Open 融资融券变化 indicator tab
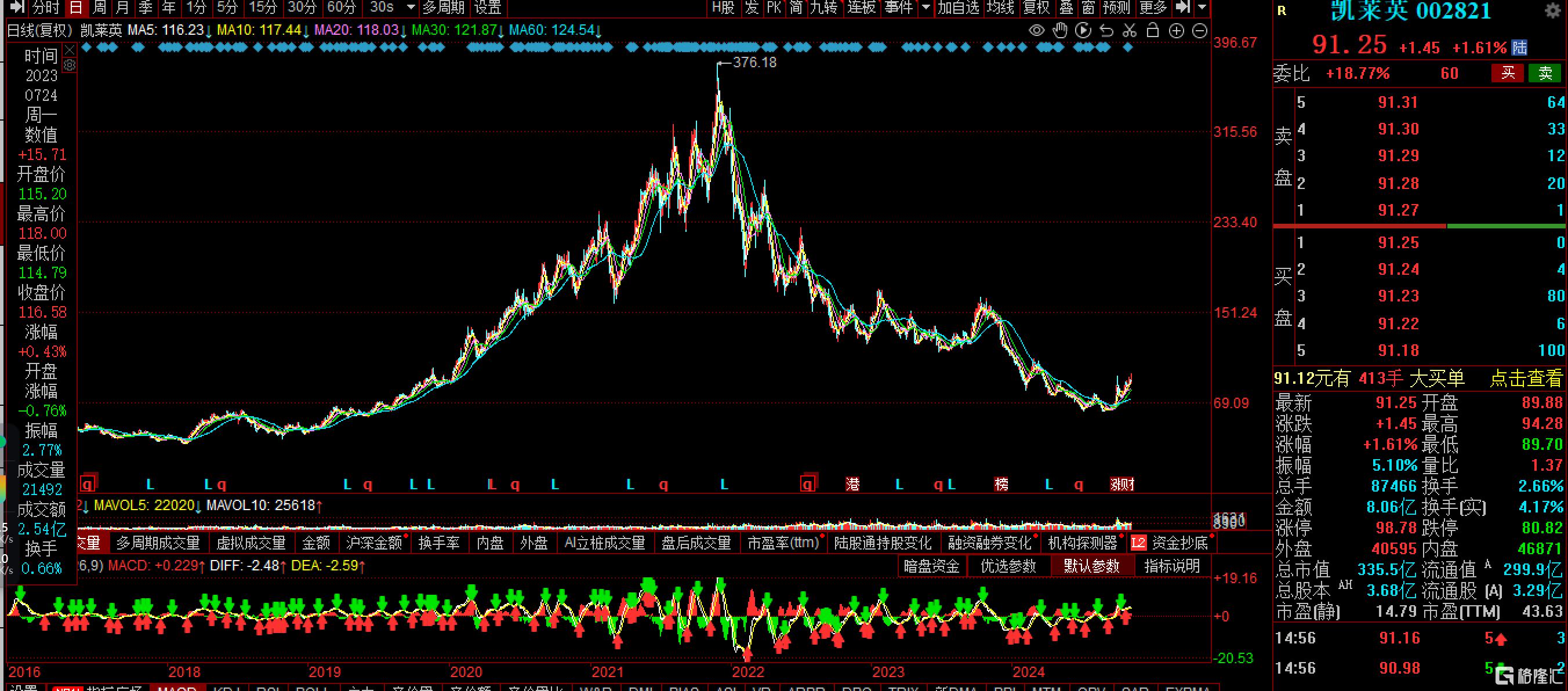The width and height of the screenshot is (1568, 691). 990,543
